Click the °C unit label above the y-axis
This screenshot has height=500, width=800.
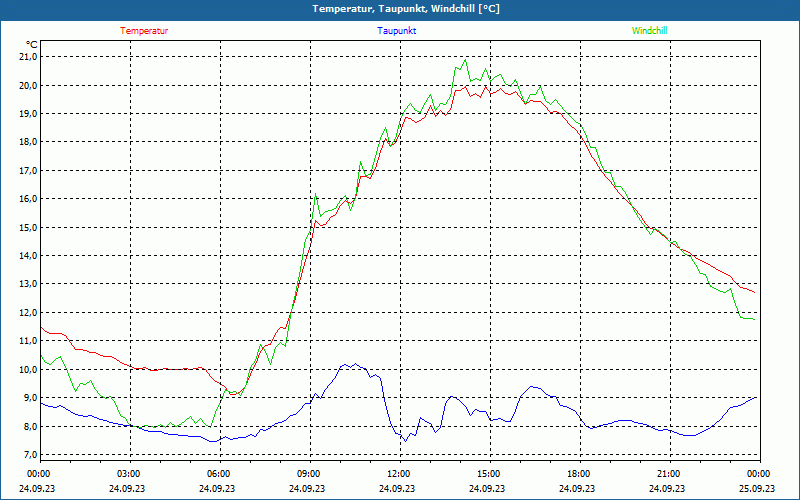coord(32,45)
